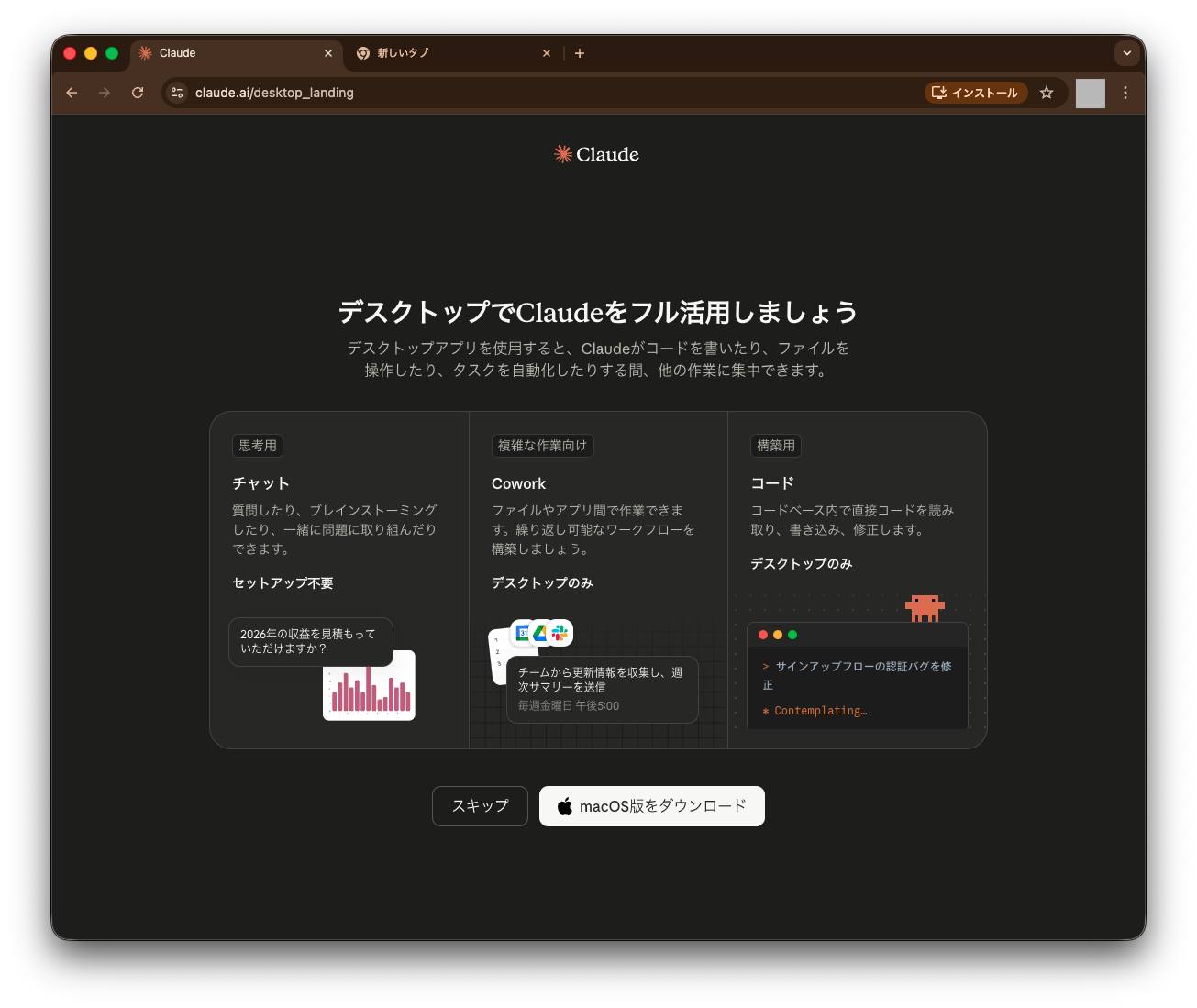The image size is (1197, 1008).
Task: Click the main headline デスクトップでClaude
Action: [598, 312]
